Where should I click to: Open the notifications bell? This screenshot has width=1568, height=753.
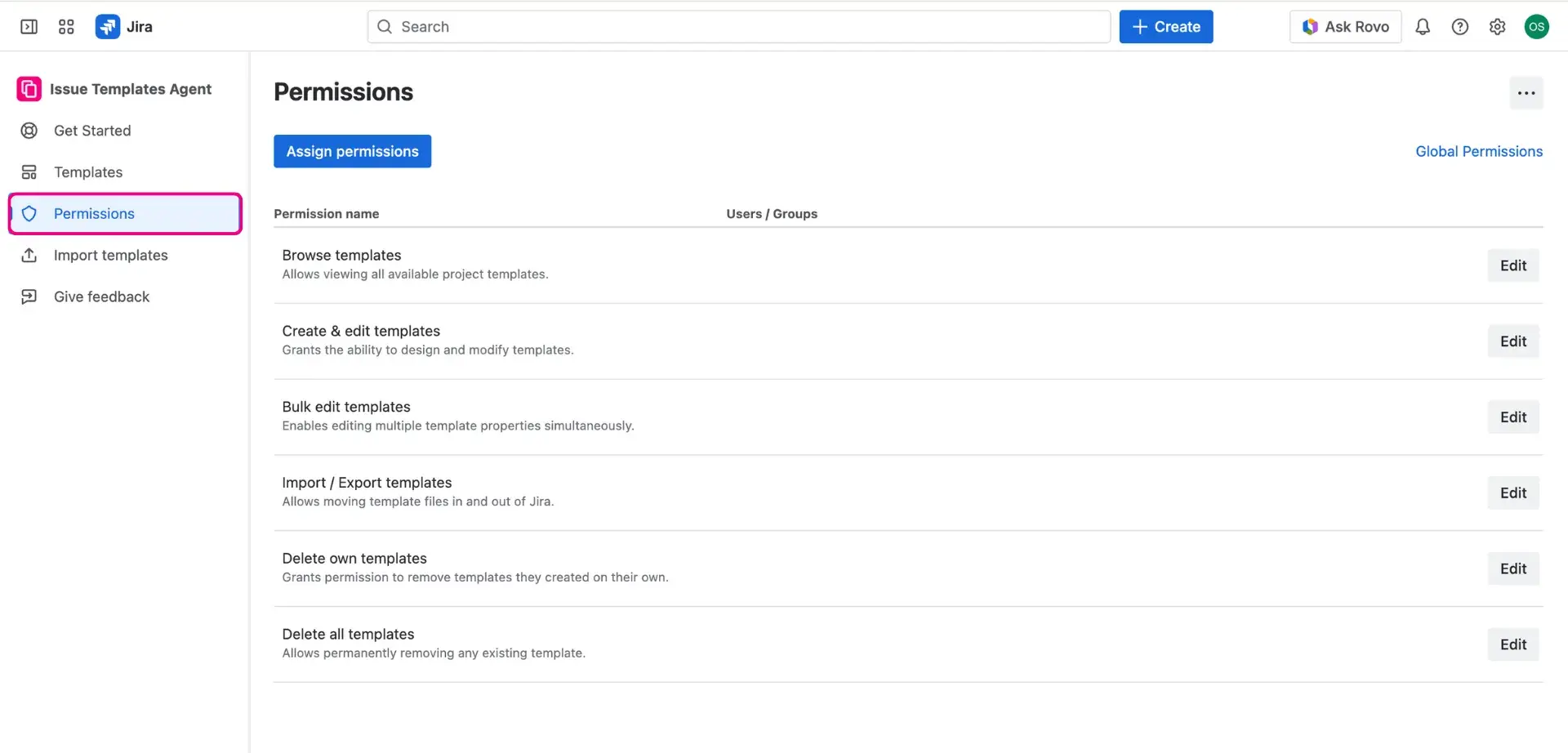coord(1423,26)
